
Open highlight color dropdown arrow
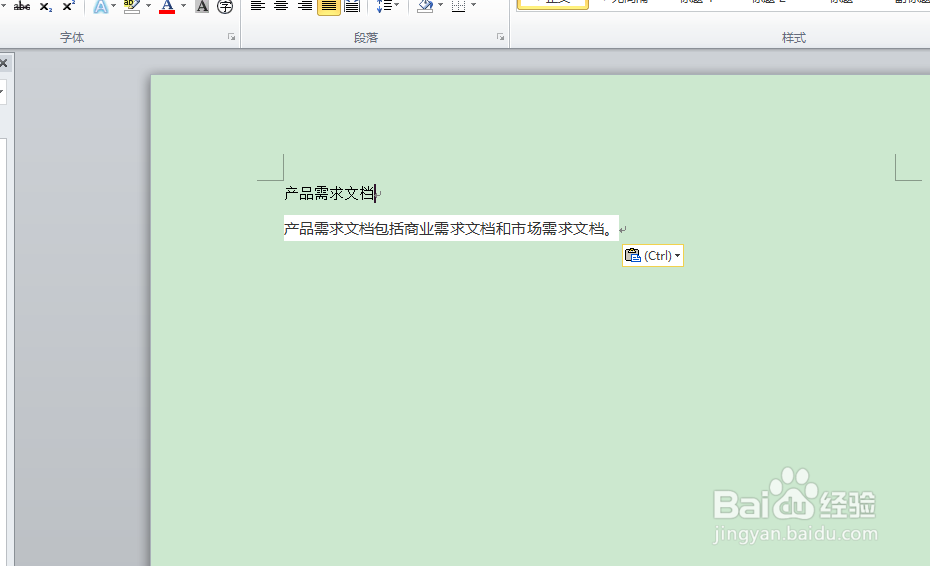(148, 6)
